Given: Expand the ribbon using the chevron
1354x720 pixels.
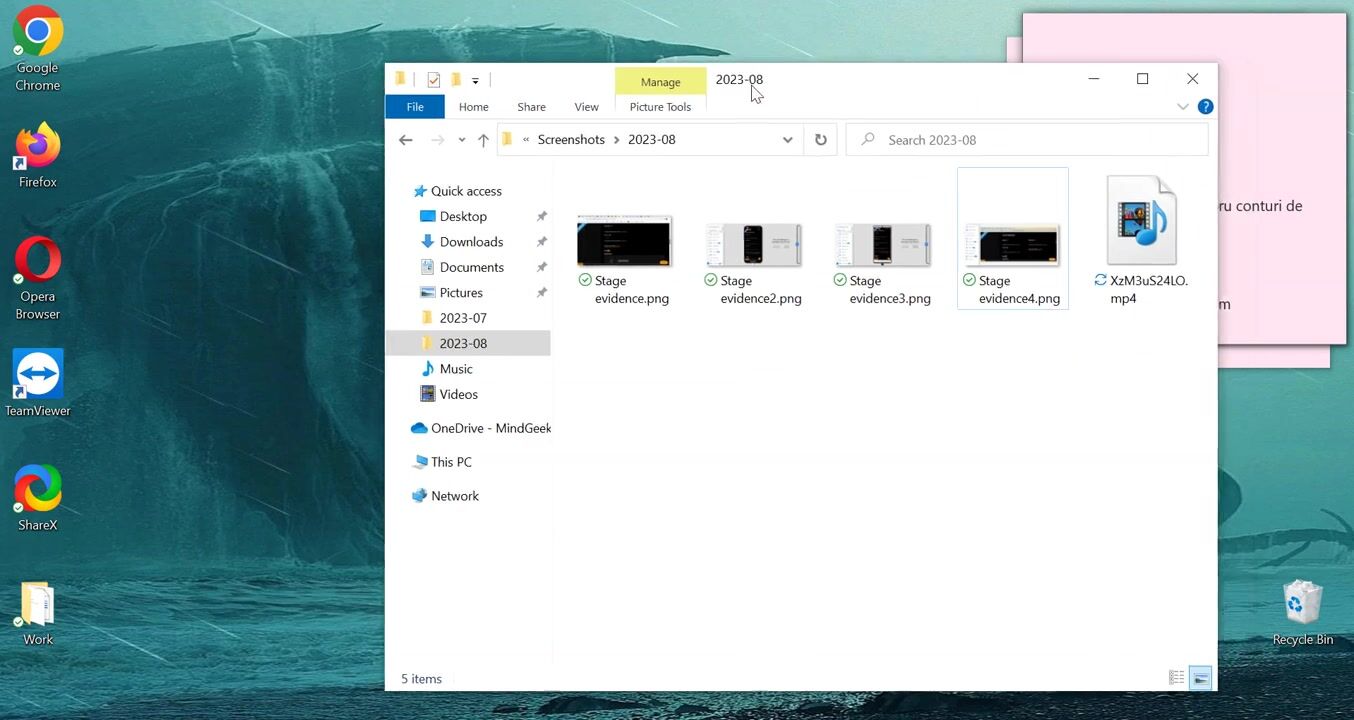Looking at the screenshot, I should tap(1183, 107).
